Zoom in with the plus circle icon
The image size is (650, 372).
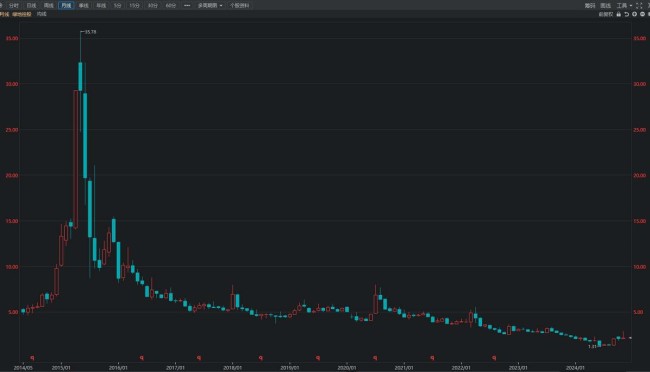[x=634, y=14]
